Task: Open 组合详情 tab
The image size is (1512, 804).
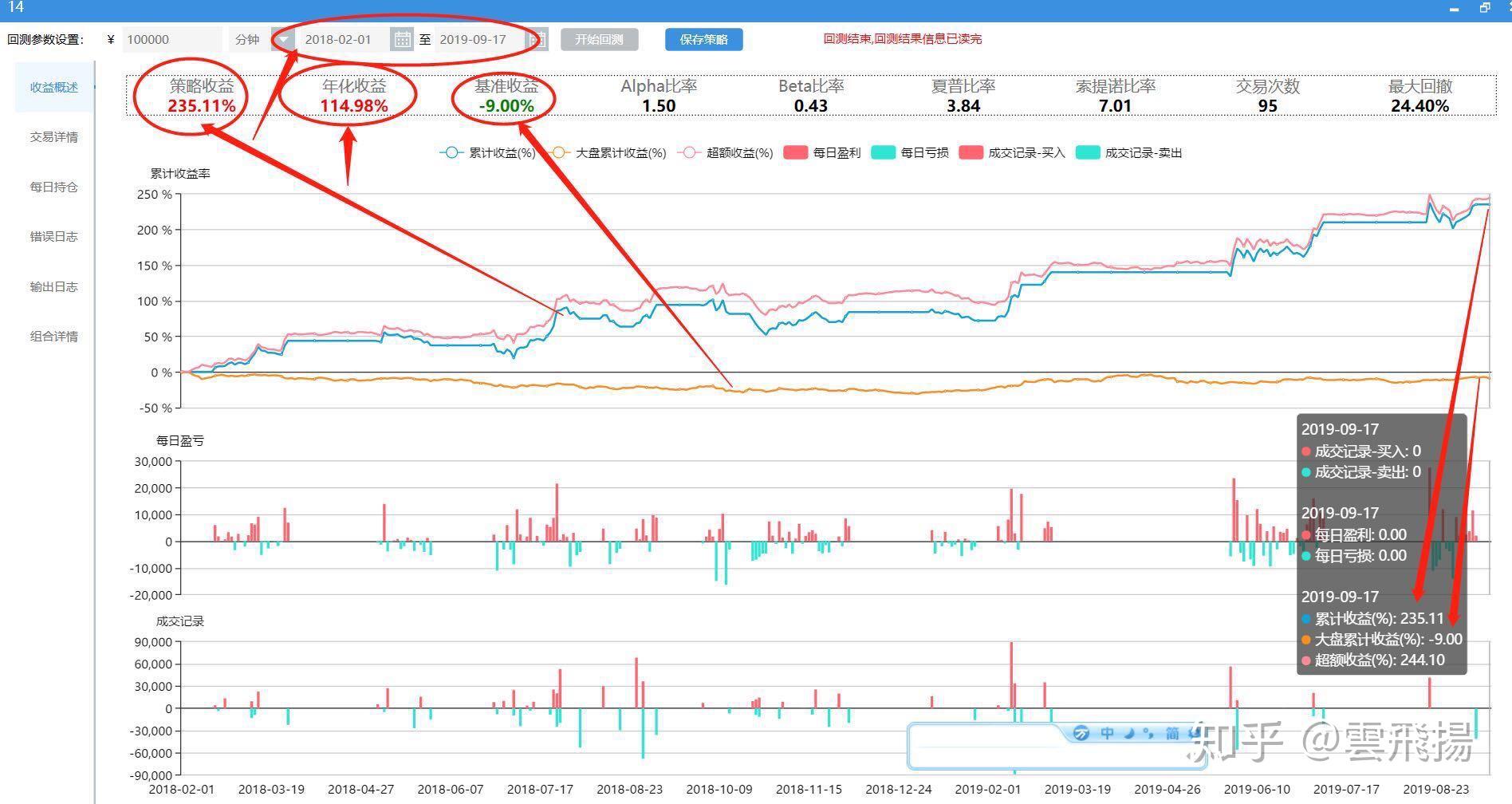Action: click(x=54, y=336)
